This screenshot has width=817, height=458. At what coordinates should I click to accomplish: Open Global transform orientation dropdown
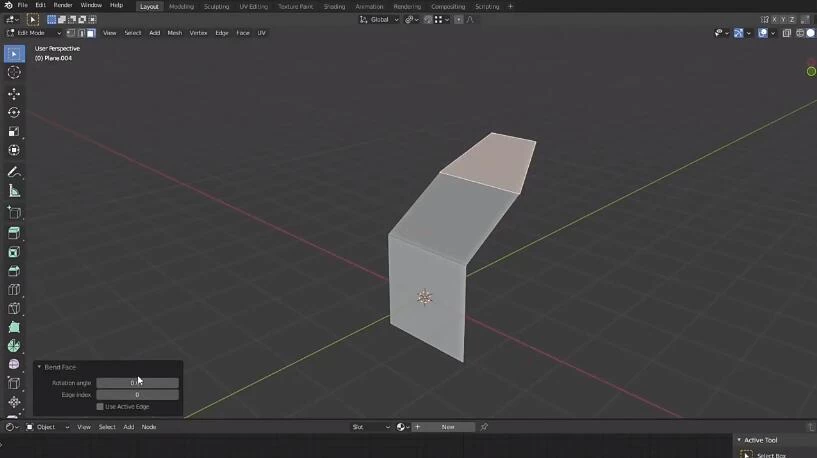[x=380, y=19]
